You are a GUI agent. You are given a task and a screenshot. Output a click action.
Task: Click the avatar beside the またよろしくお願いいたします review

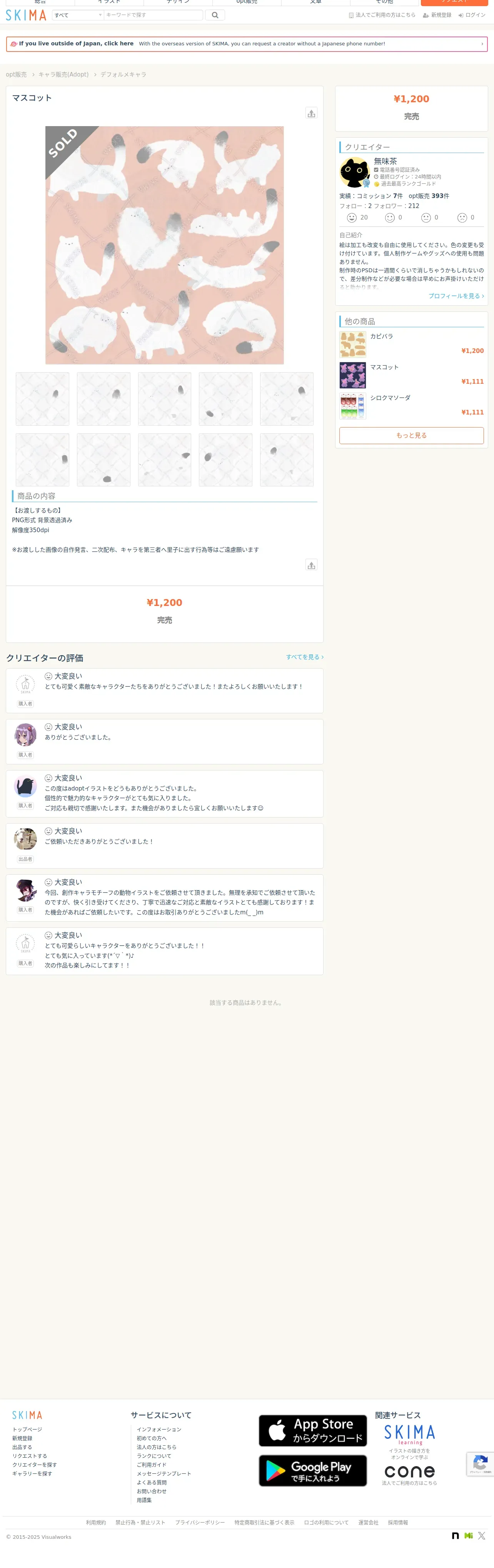pos(25,684)
